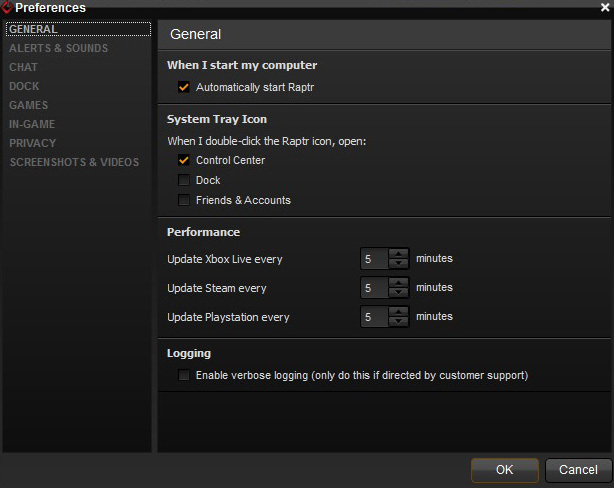
Task: Click the Steam update minutes input field
Action: tap(374, 288)
